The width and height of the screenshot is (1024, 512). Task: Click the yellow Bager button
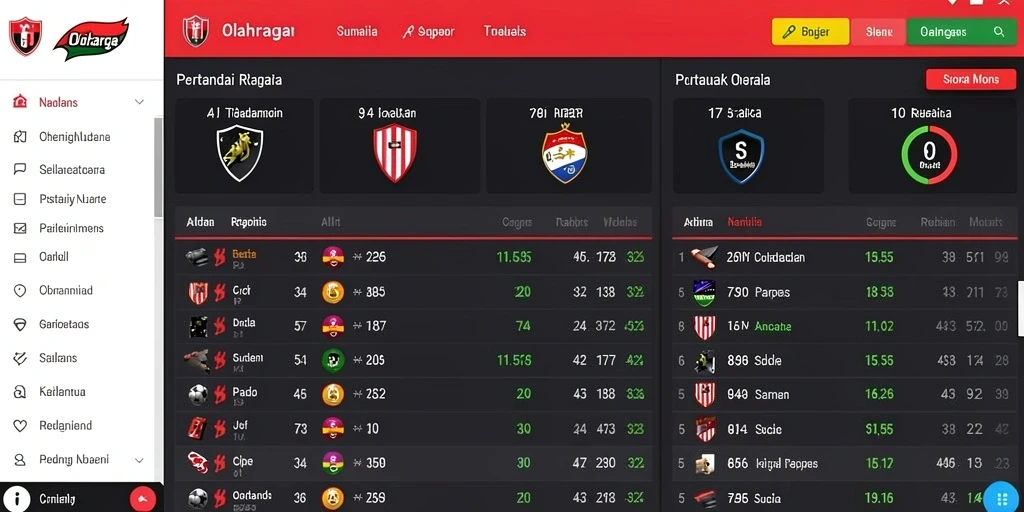tap(810, 31)
